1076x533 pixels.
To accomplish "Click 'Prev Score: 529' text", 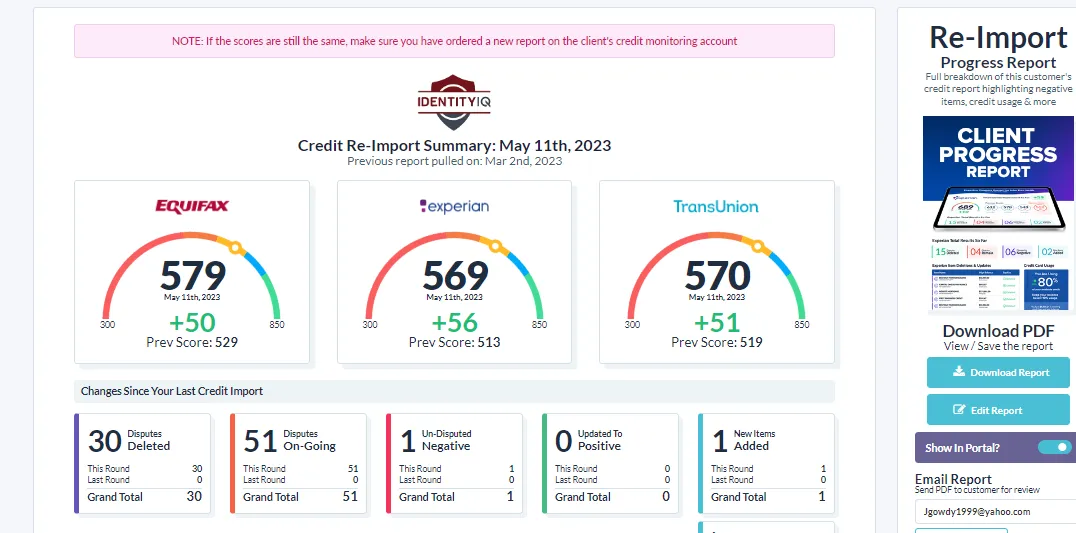I will click(191, 342).
